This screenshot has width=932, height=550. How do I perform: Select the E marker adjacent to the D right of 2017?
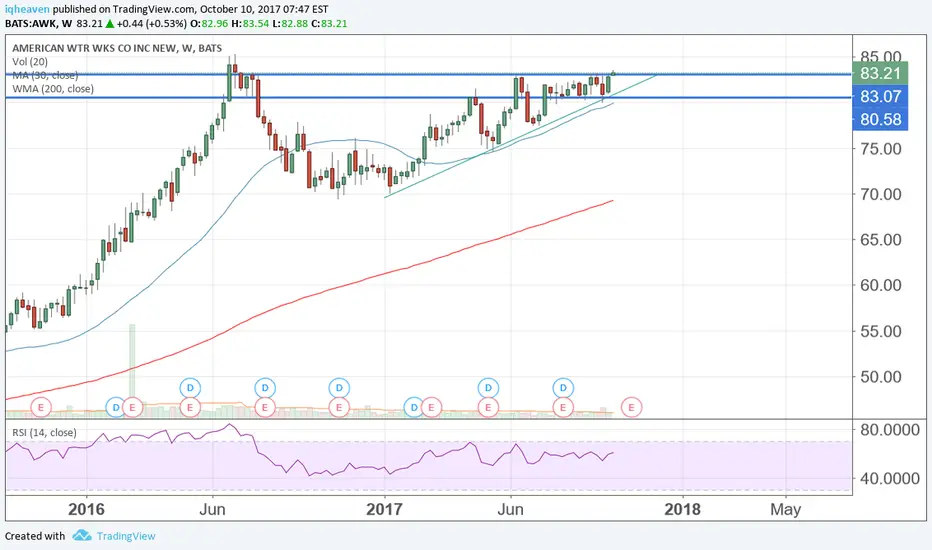coord(431,407)
